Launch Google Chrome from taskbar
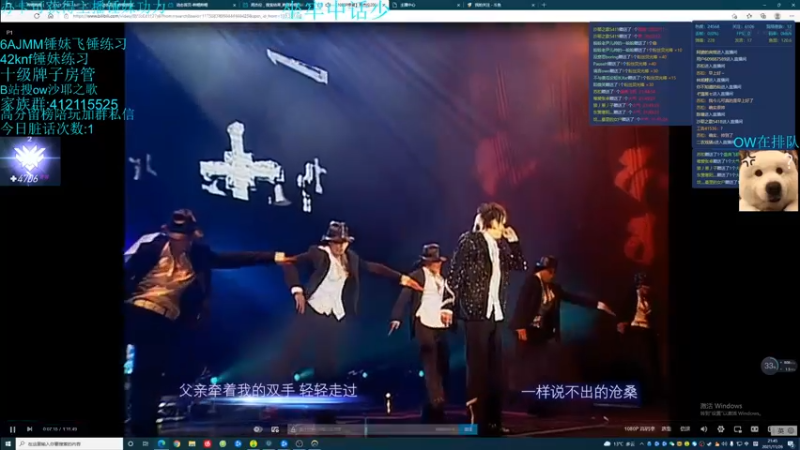Image resolution: width=800 pixels, height=450 pixels. pos(177,444)
